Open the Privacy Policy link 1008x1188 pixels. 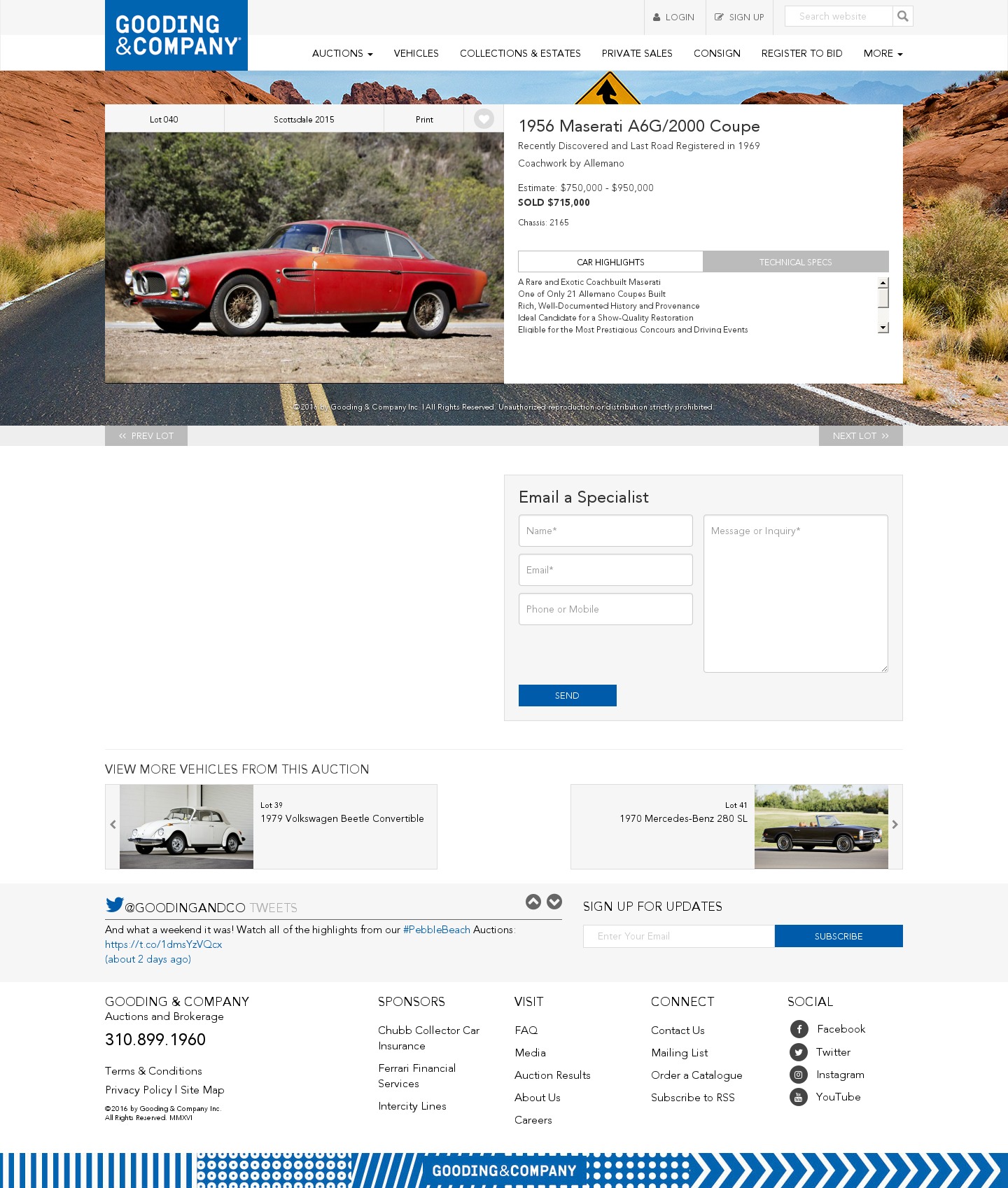coord(139,1090)
